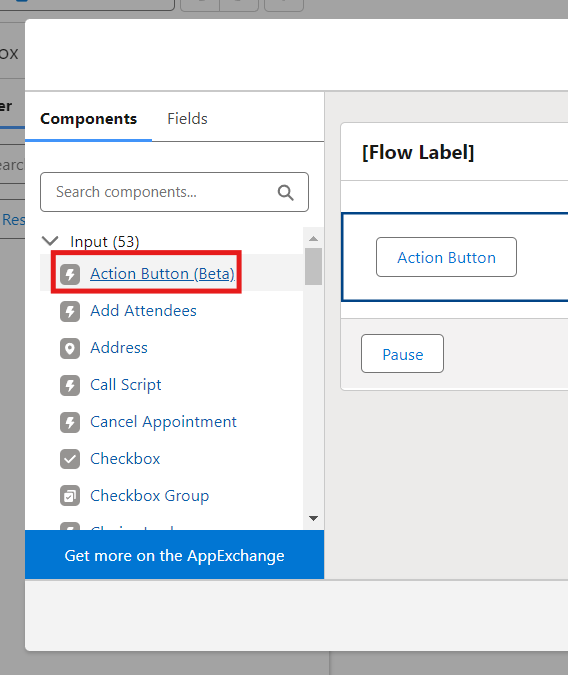Collapse the Input (53) section
Viewport: 568px width, 675px height.
pyautogui.click(x=50, y=241)
